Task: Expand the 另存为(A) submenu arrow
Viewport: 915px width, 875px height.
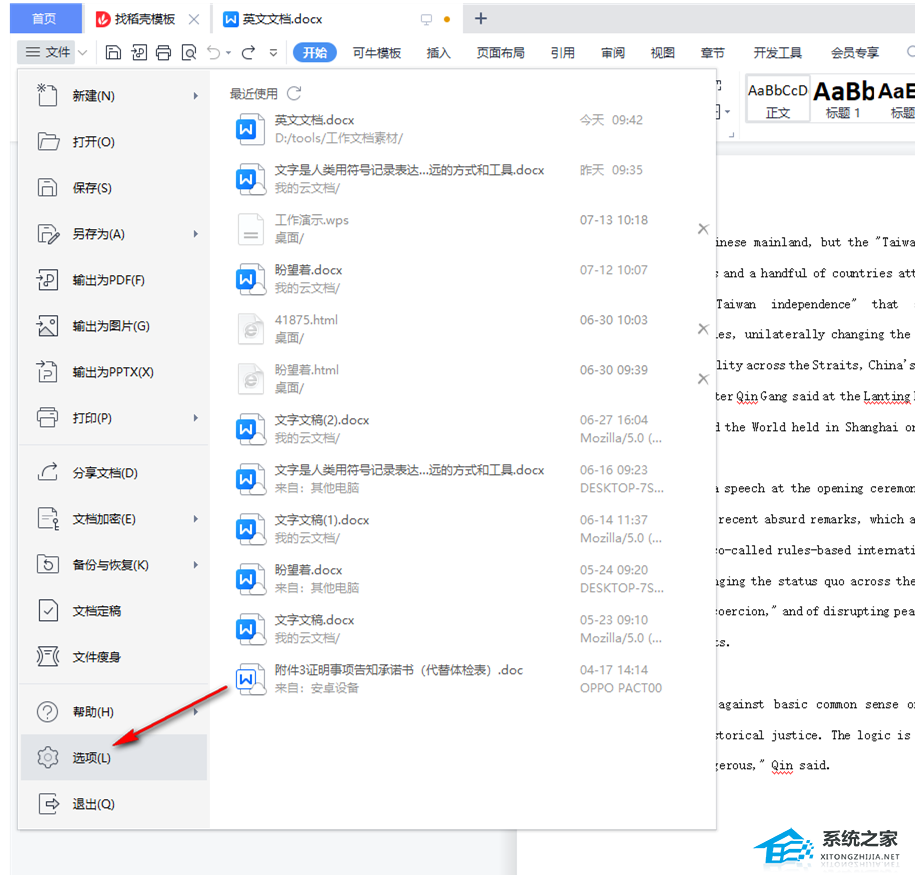Action: (x=196, y=234)
